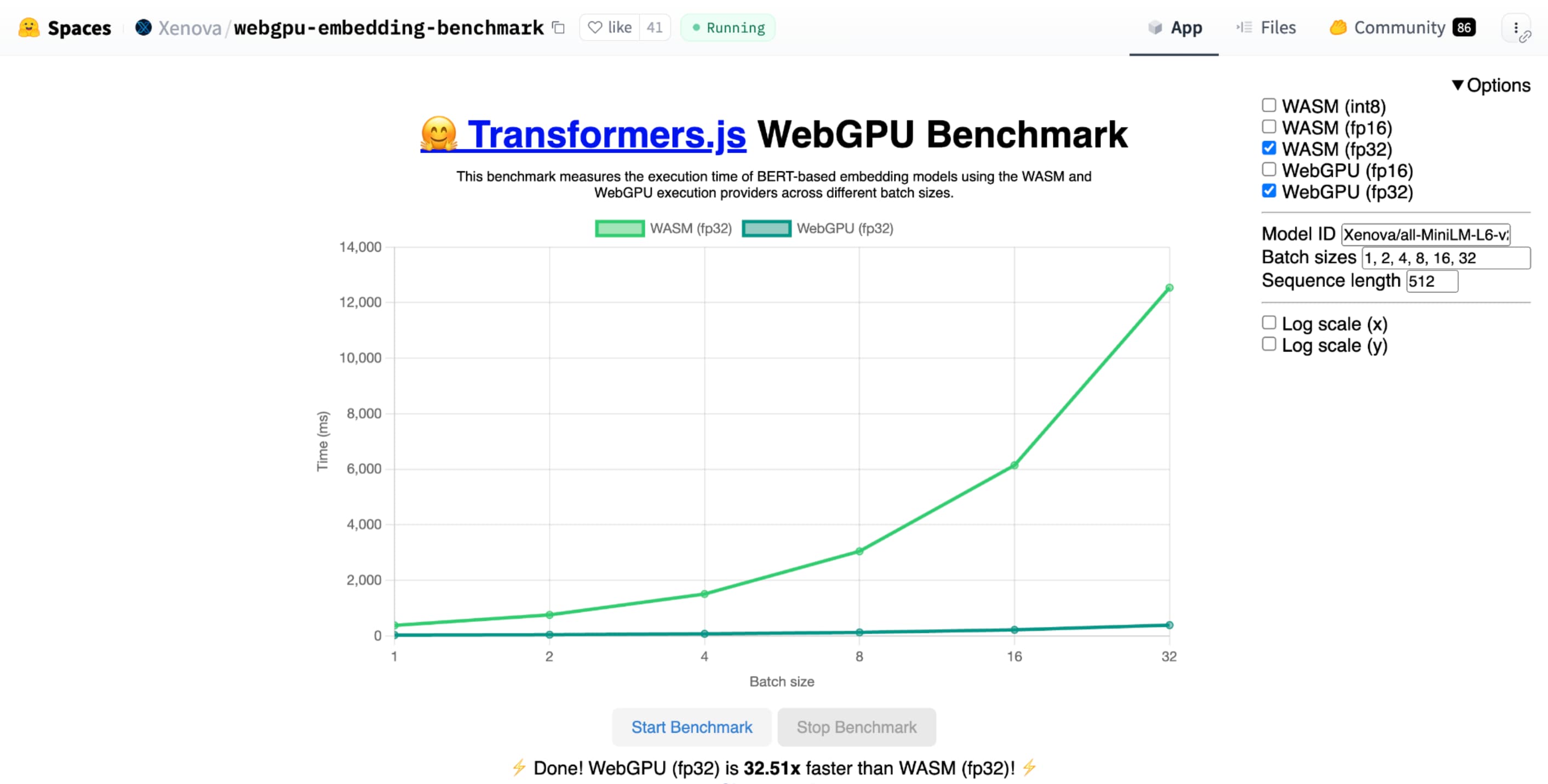
Task: Disable WebGPU (fp32) checkbox
Action: point(1269,191)
